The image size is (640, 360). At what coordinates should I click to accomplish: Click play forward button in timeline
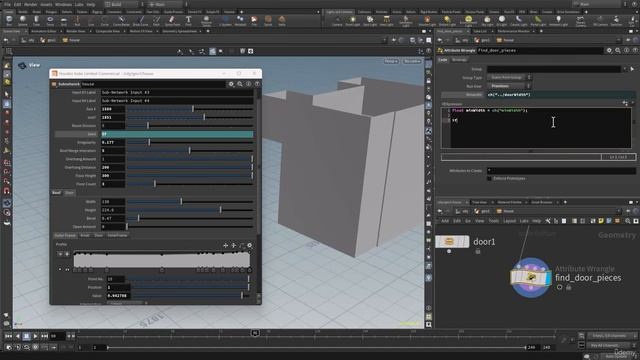click(x=36, y=336)
